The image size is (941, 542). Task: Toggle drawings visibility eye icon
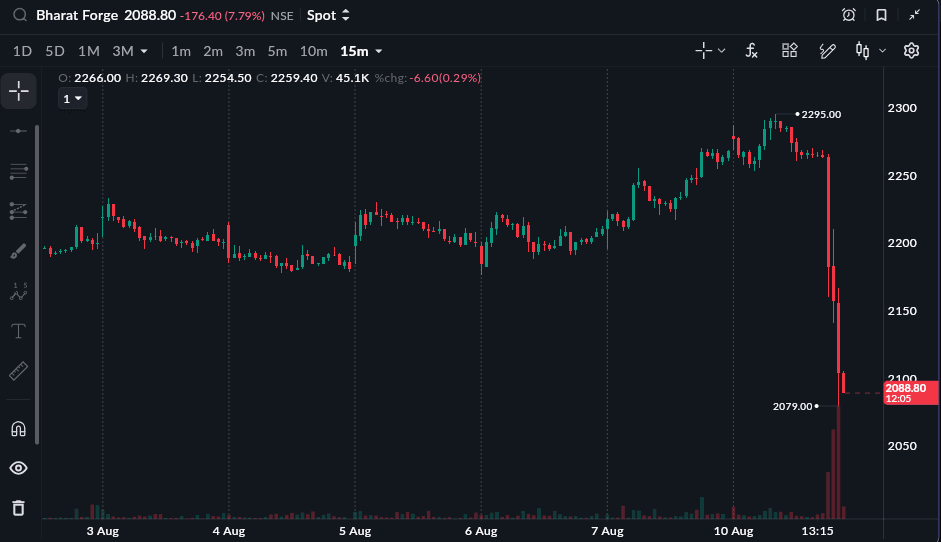[x=19, y=468]
